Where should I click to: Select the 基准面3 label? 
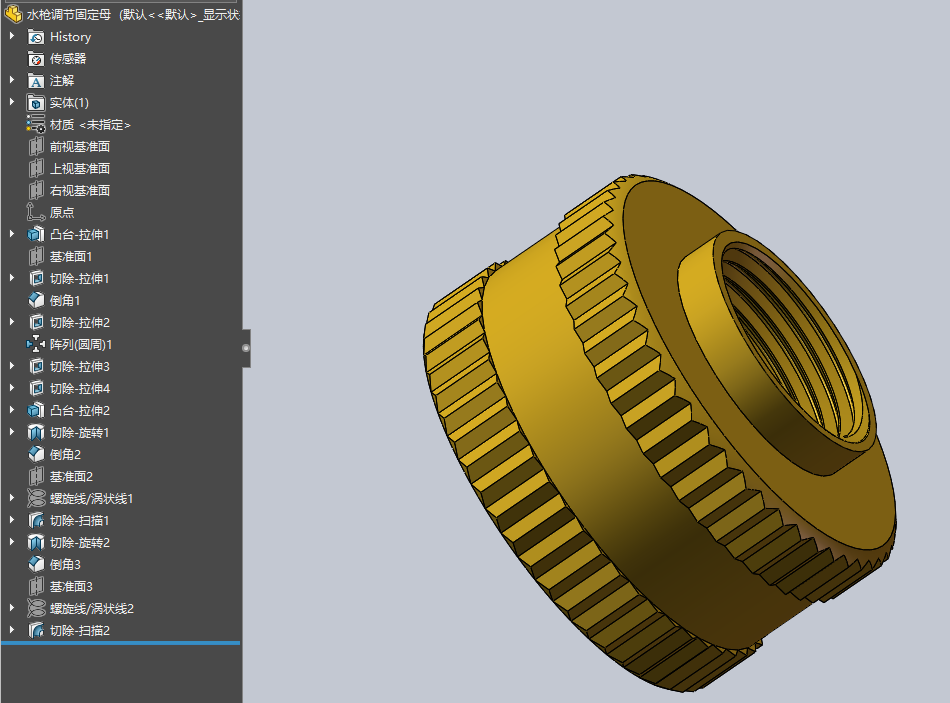(71, 587)
